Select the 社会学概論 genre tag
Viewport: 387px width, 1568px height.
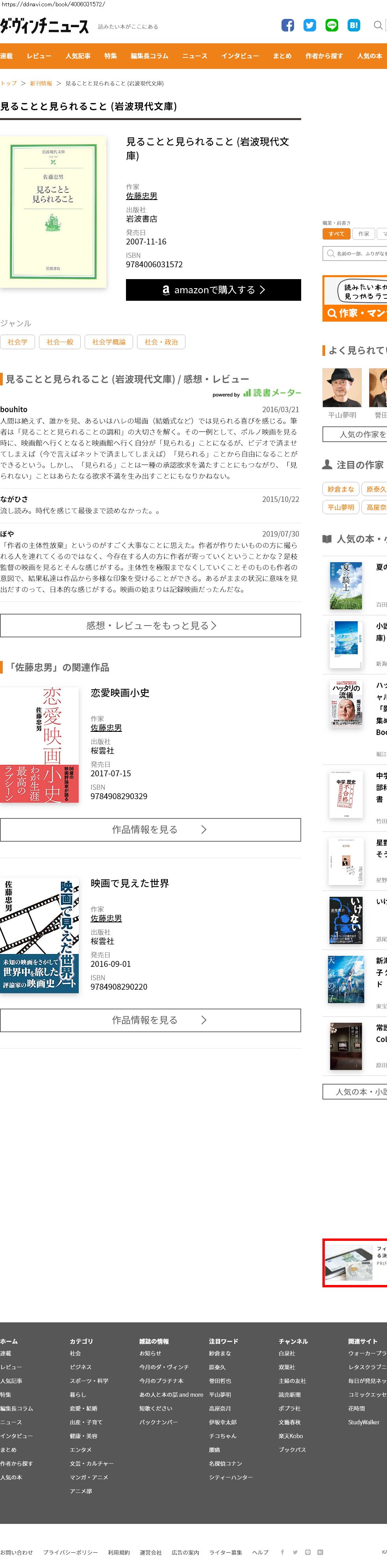pos(109,342)
